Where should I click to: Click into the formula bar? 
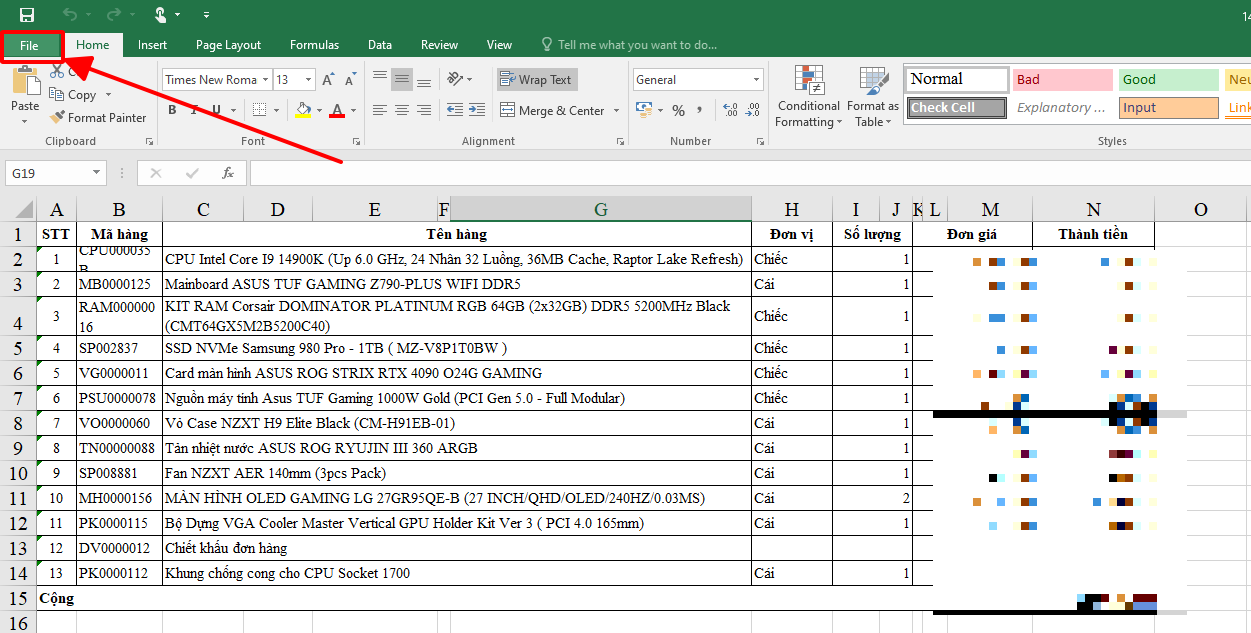coord(750,173)
